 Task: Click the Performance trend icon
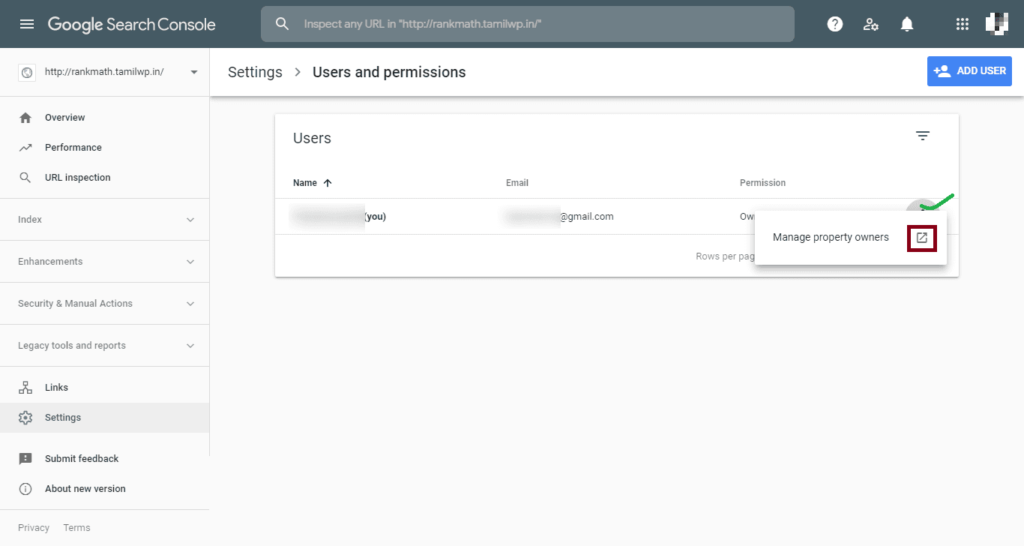(x=25, y=148)
